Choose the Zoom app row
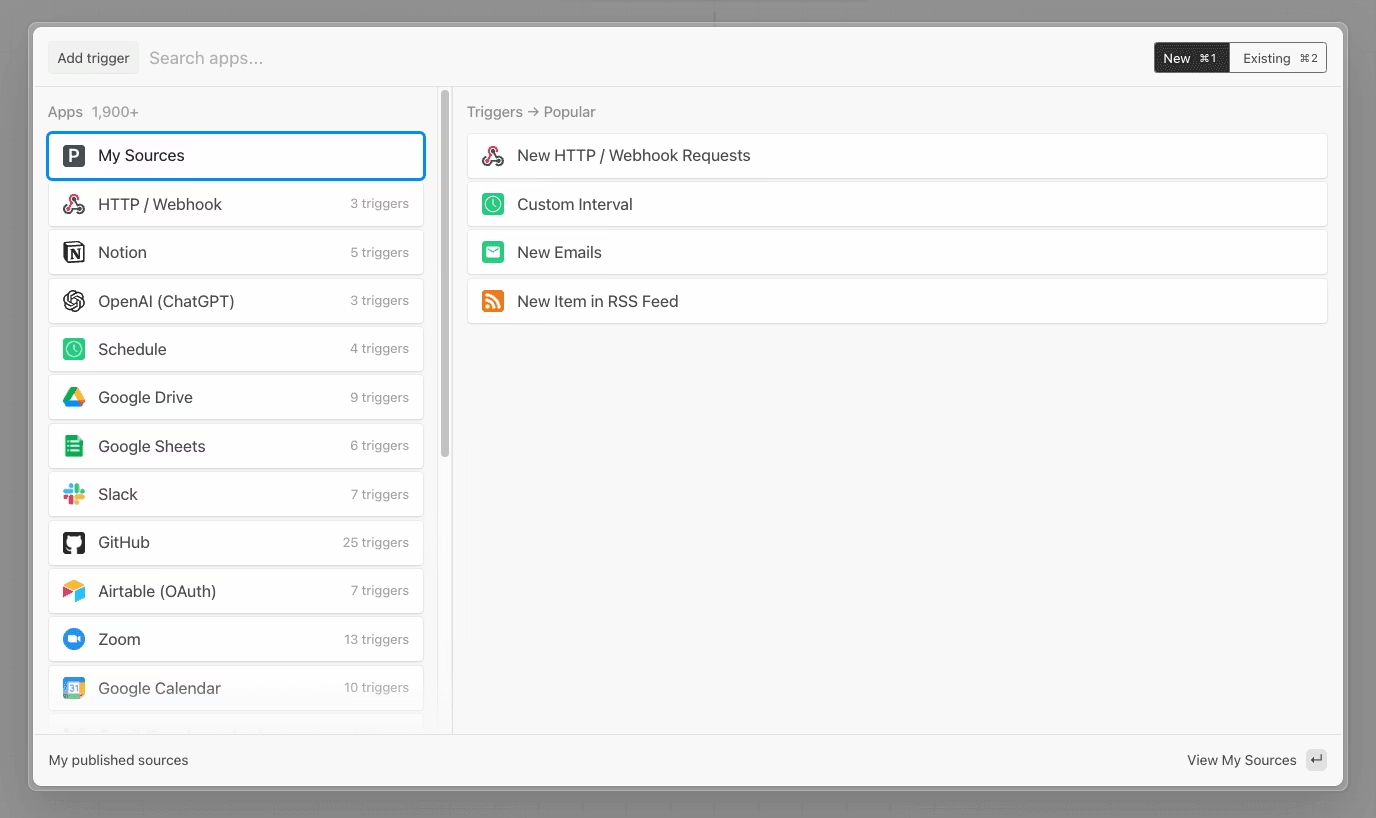The image size is (1376, 818). [x=236, y=639]
